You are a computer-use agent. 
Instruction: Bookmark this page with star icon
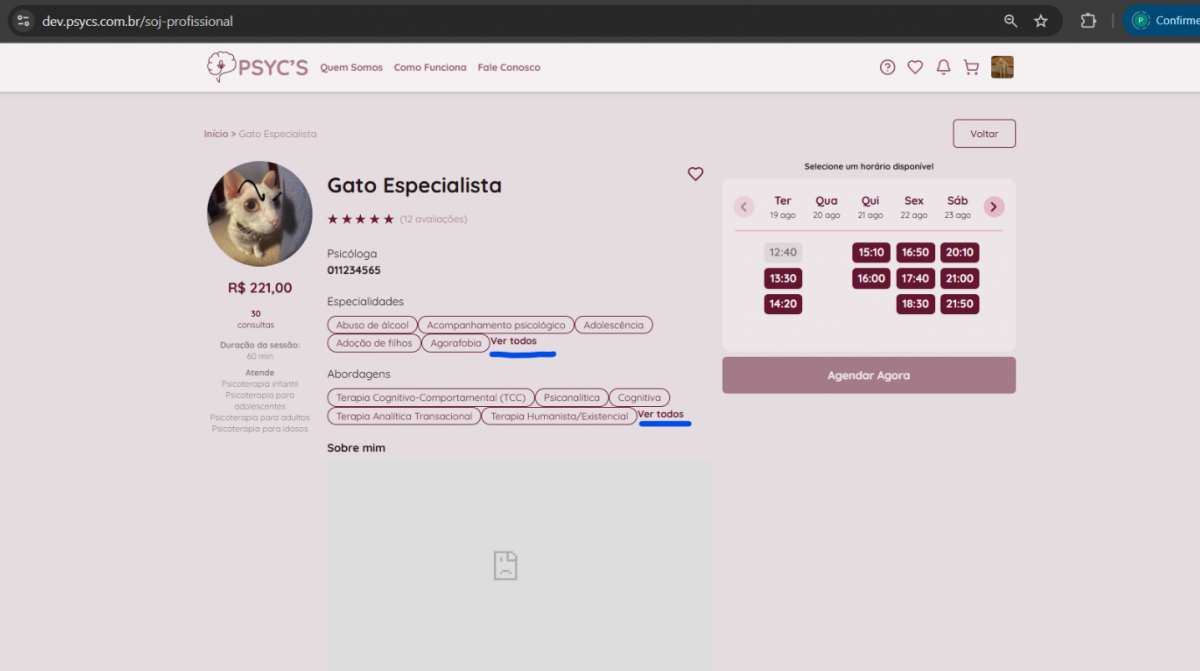[x=1041, y=21]
